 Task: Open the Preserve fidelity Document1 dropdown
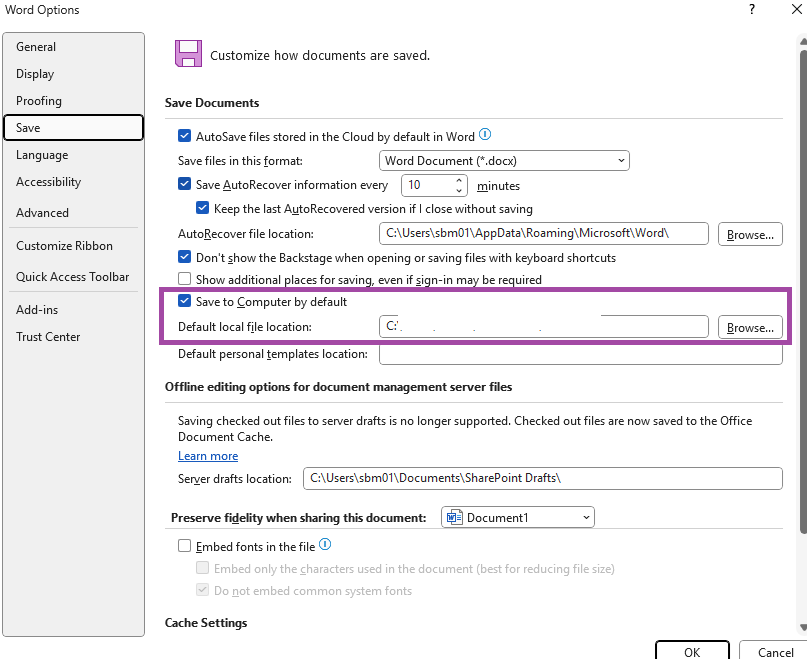coord(518,517)
